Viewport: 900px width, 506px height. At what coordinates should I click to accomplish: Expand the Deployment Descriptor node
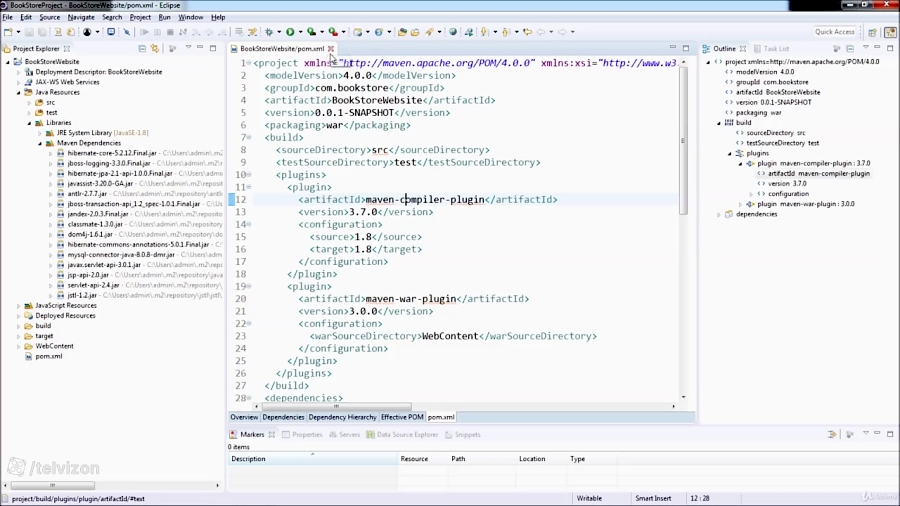18,72
